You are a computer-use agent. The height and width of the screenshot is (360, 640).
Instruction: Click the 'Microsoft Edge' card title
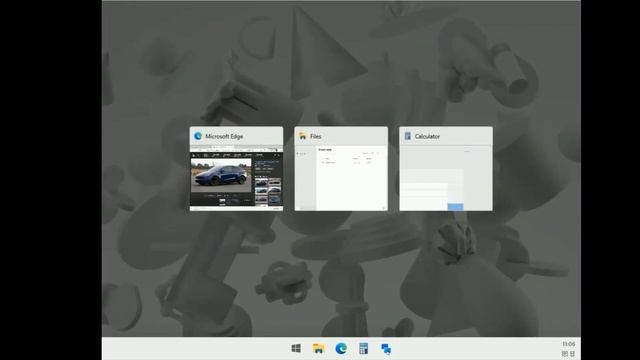pyautogui.click(x=224, y=136)
